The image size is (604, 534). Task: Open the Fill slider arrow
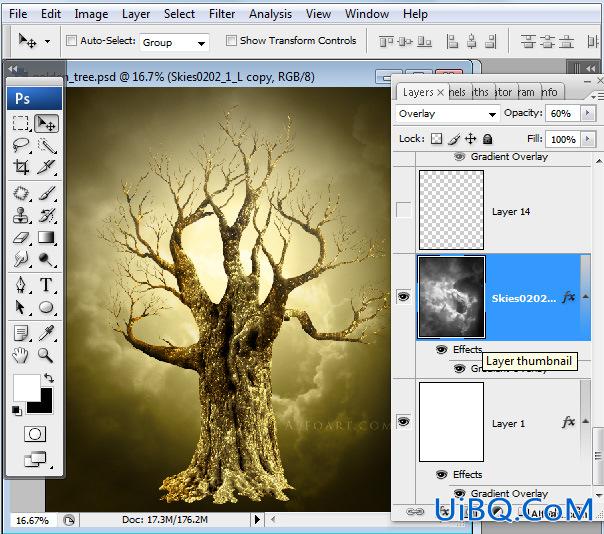click(588, 139)
